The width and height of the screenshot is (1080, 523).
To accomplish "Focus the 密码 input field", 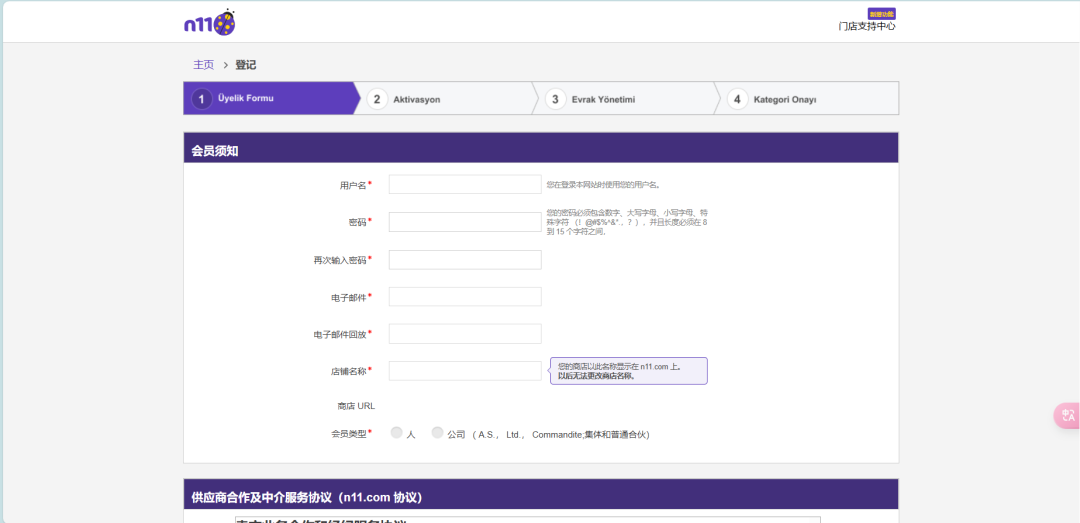I will tap(465, 222).
